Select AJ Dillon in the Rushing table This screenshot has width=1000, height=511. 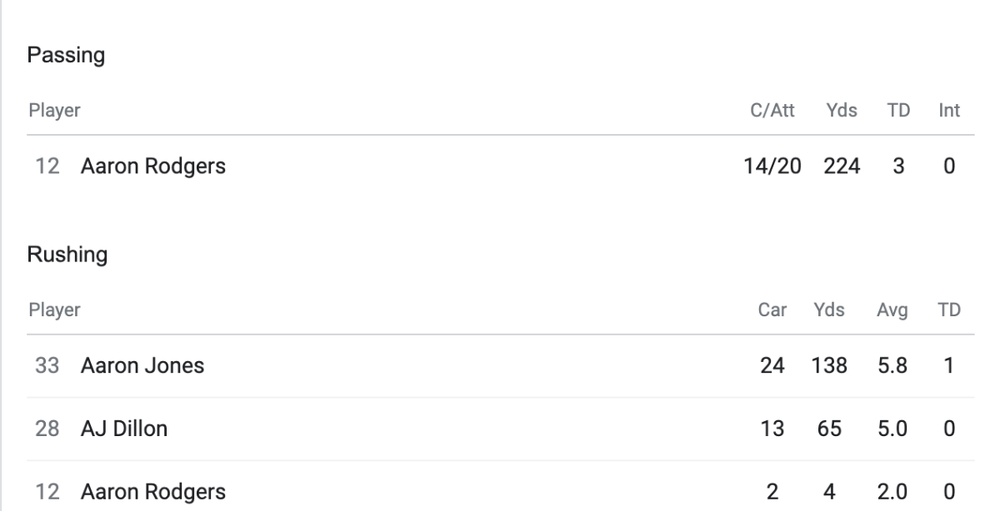point(124,429)
